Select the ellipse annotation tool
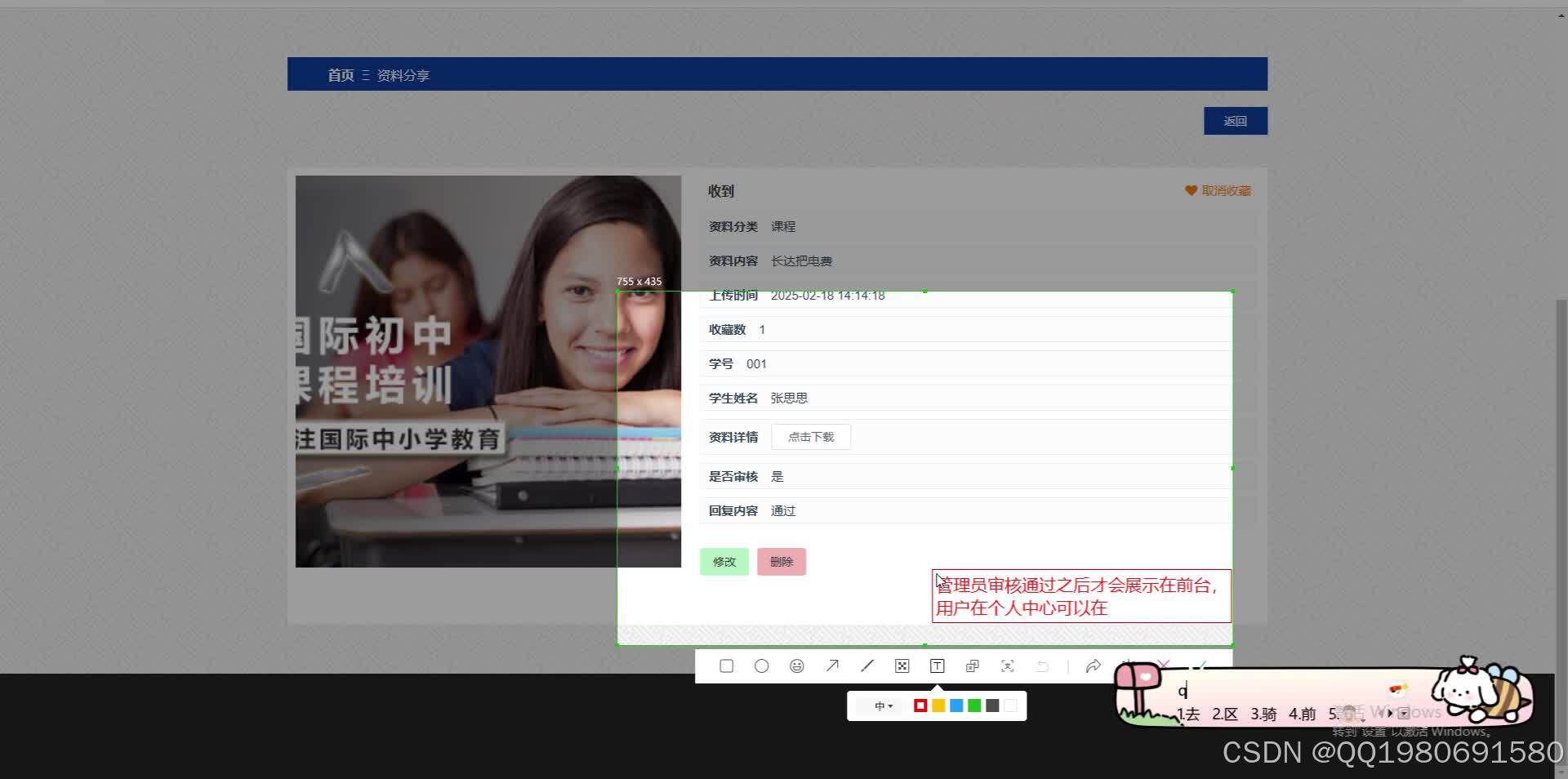This screenshot has width=1568, height=779. tap(761, 666)
